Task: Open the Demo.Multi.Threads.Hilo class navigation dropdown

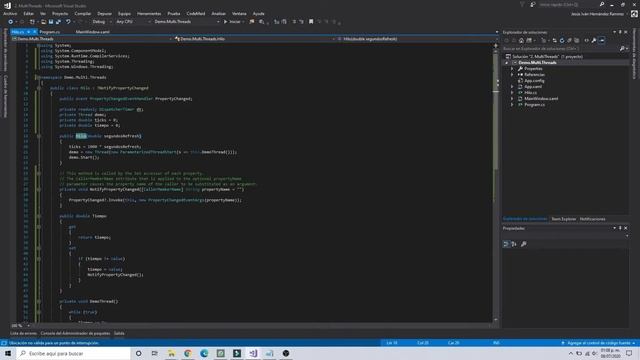Action: 255,39
